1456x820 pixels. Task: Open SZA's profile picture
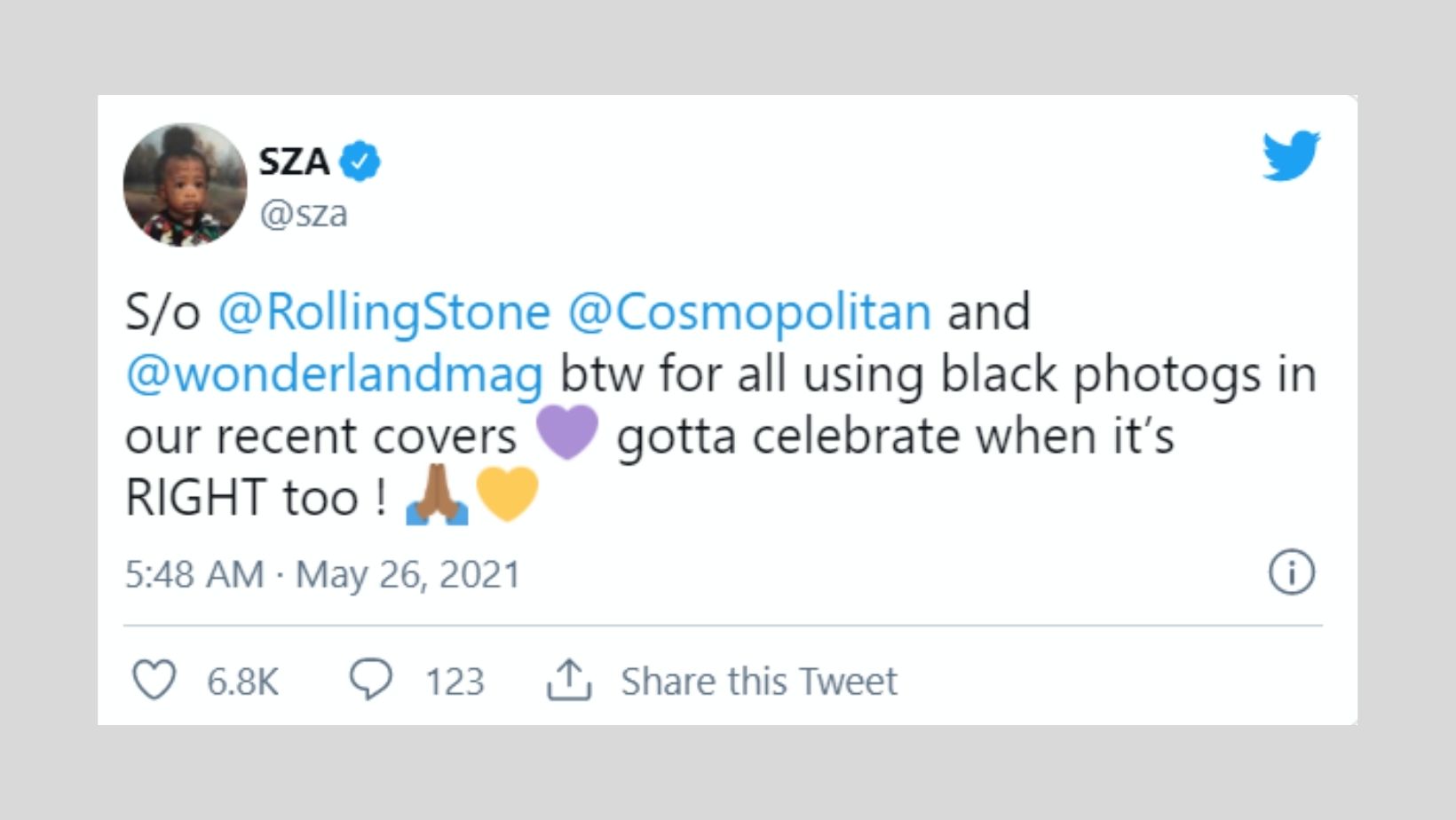[185, 185]
